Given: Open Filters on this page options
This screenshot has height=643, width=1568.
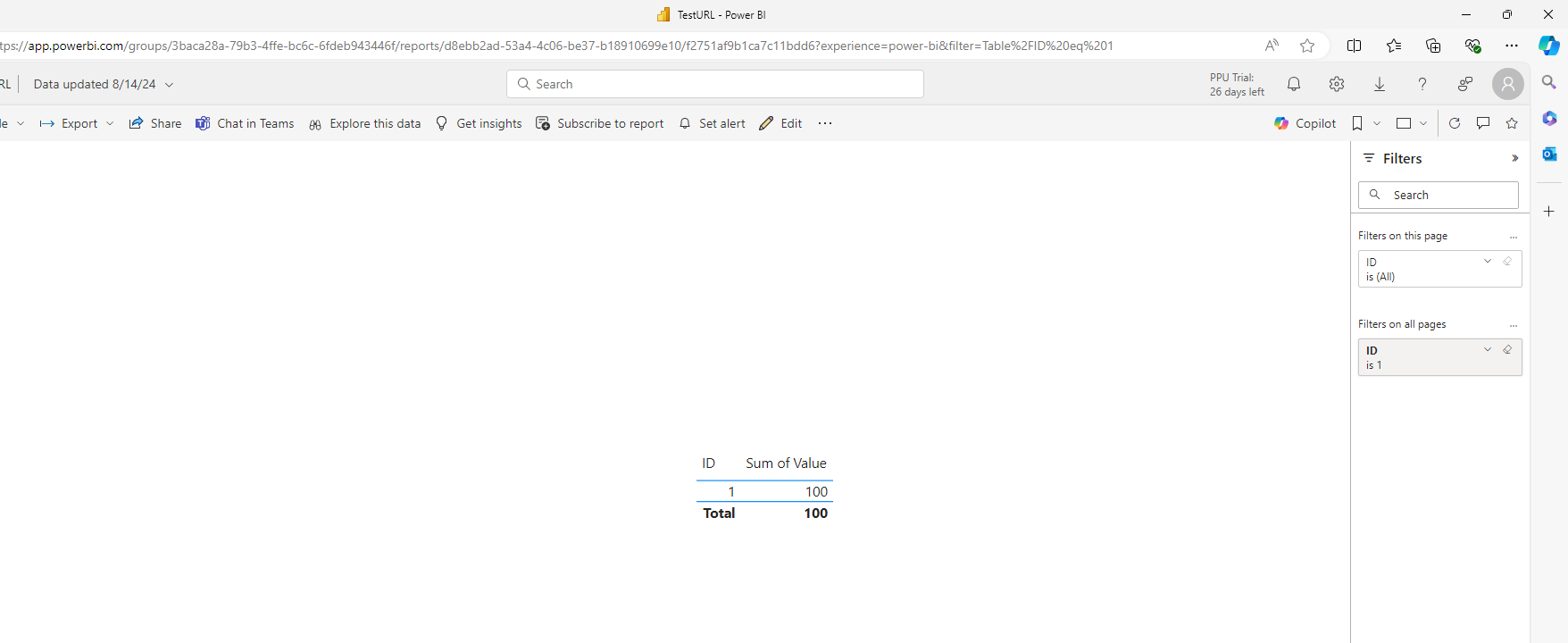Looking at the screenshot, I should click(x=1514, y=237).
